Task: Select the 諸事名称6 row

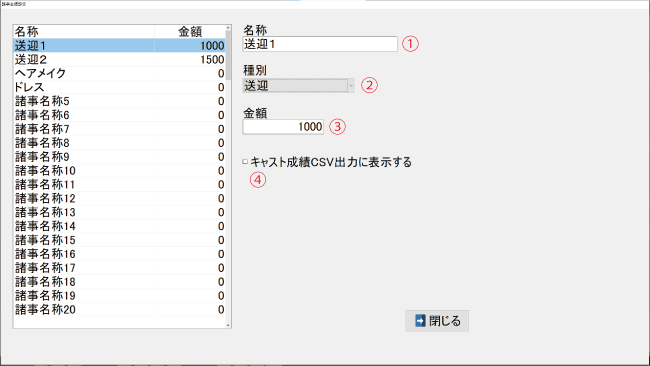Action: (119, 115)
